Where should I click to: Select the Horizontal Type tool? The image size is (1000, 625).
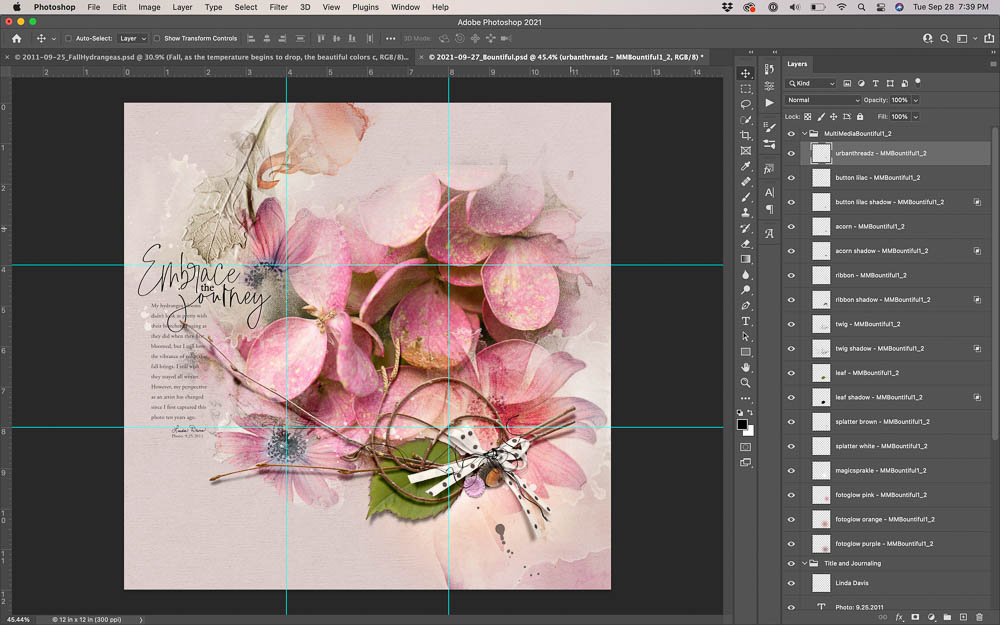point(745,321)
